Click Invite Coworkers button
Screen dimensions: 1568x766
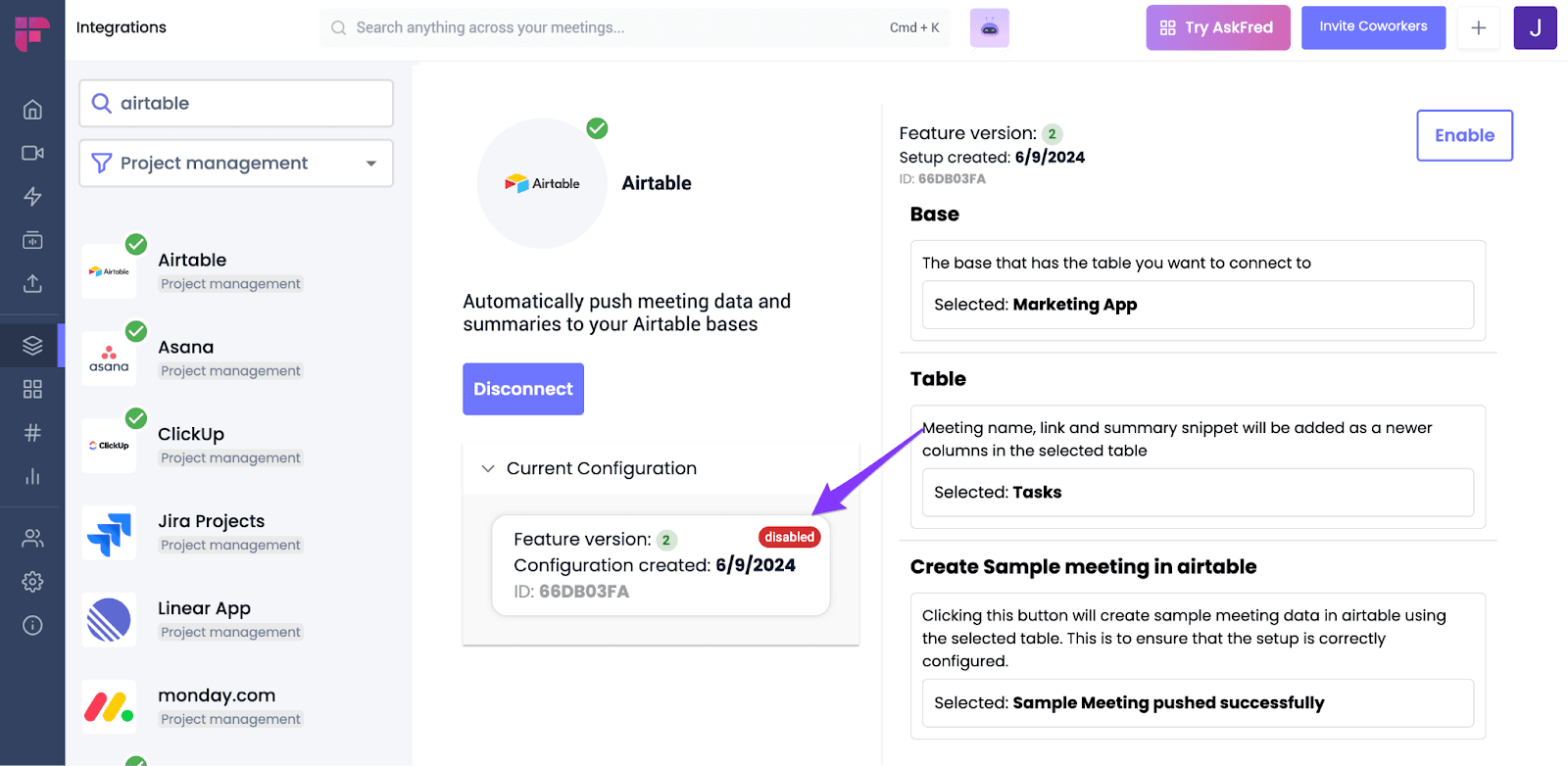1373,26
